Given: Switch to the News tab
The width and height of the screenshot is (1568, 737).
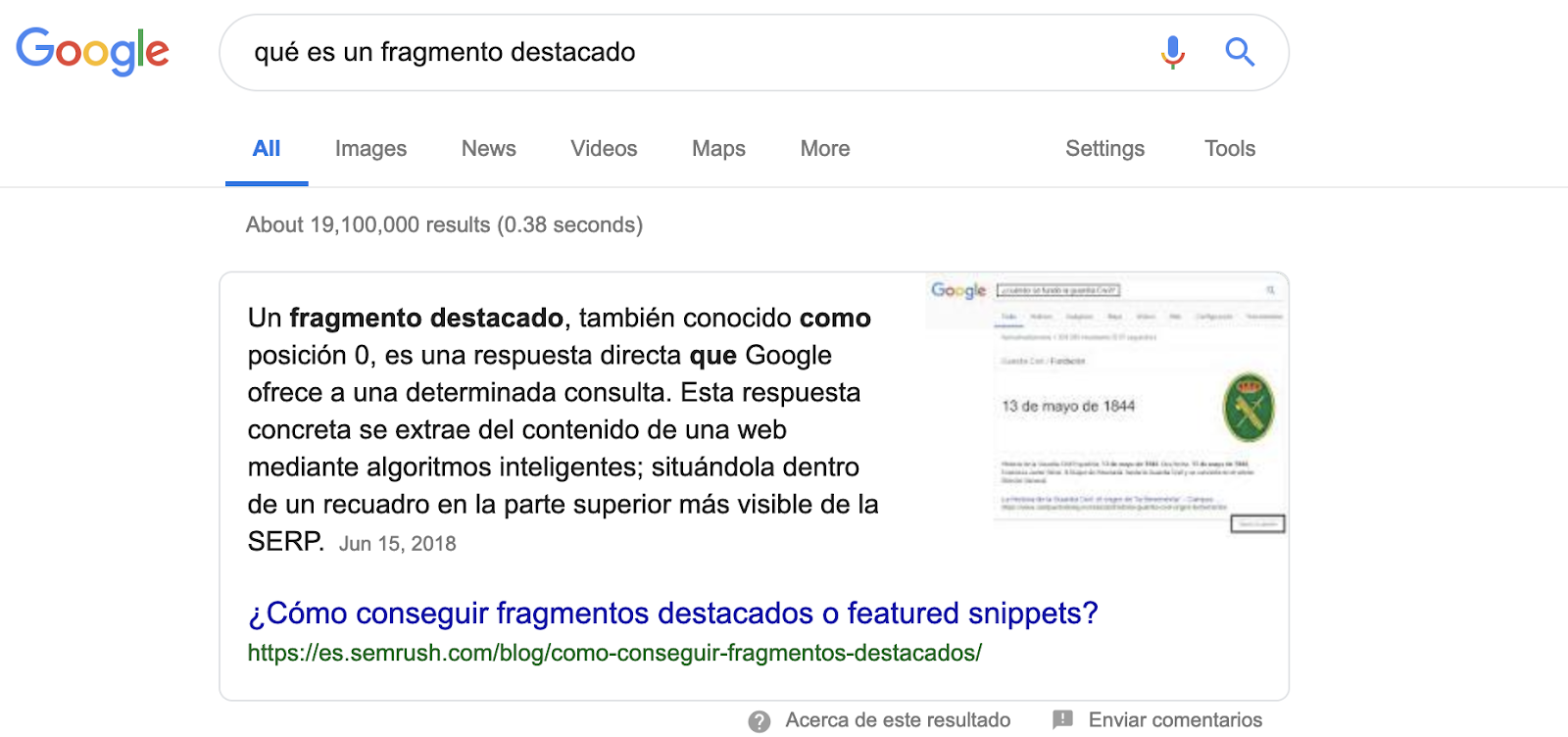Looking at the screenshot, I should (x=488, y=149).
